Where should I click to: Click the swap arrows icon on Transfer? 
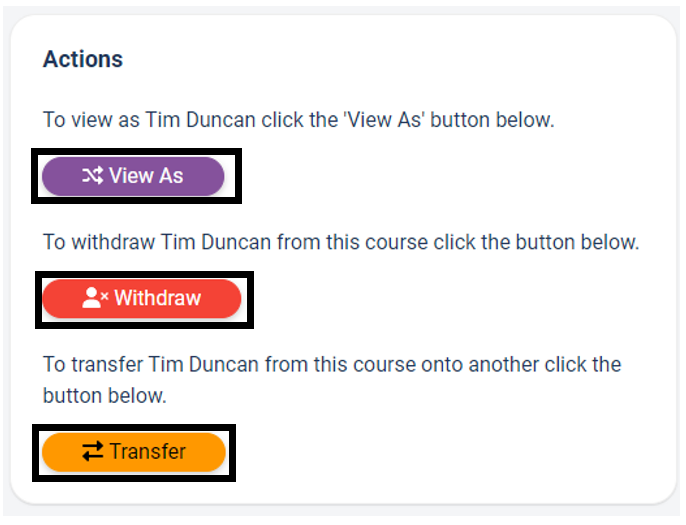93,452
